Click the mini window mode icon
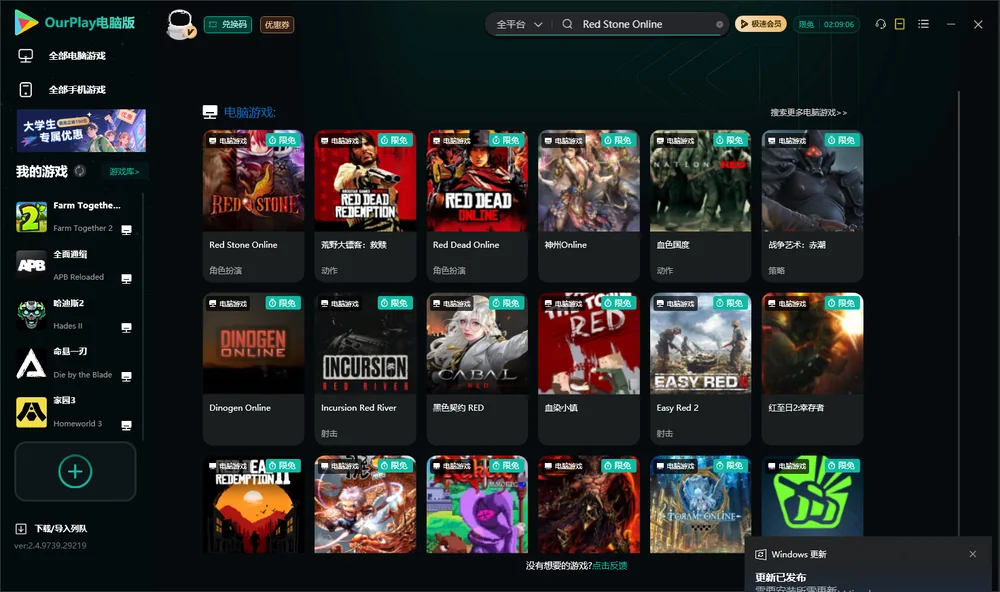This screenshot has width=1000, height=592. pos(900,24)
